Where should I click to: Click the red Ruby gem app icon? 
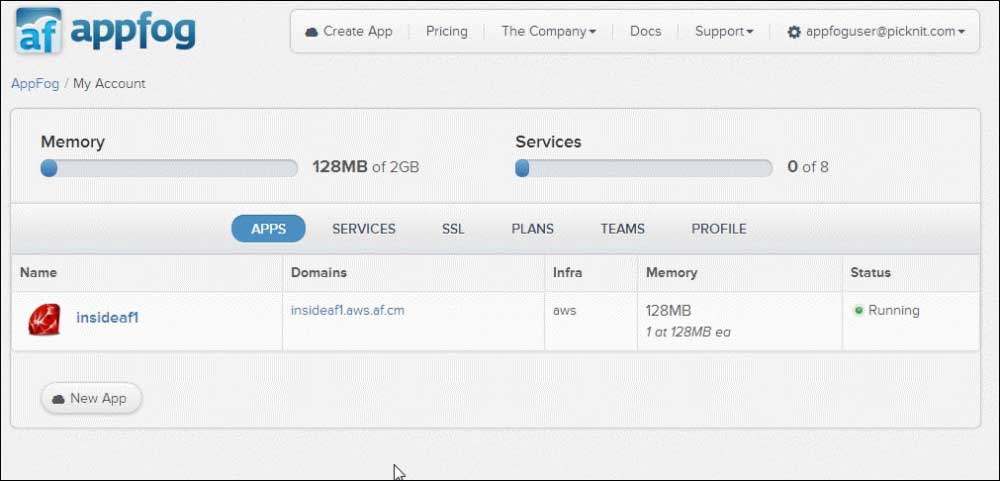pyautogui.click(x=44, y=320)
